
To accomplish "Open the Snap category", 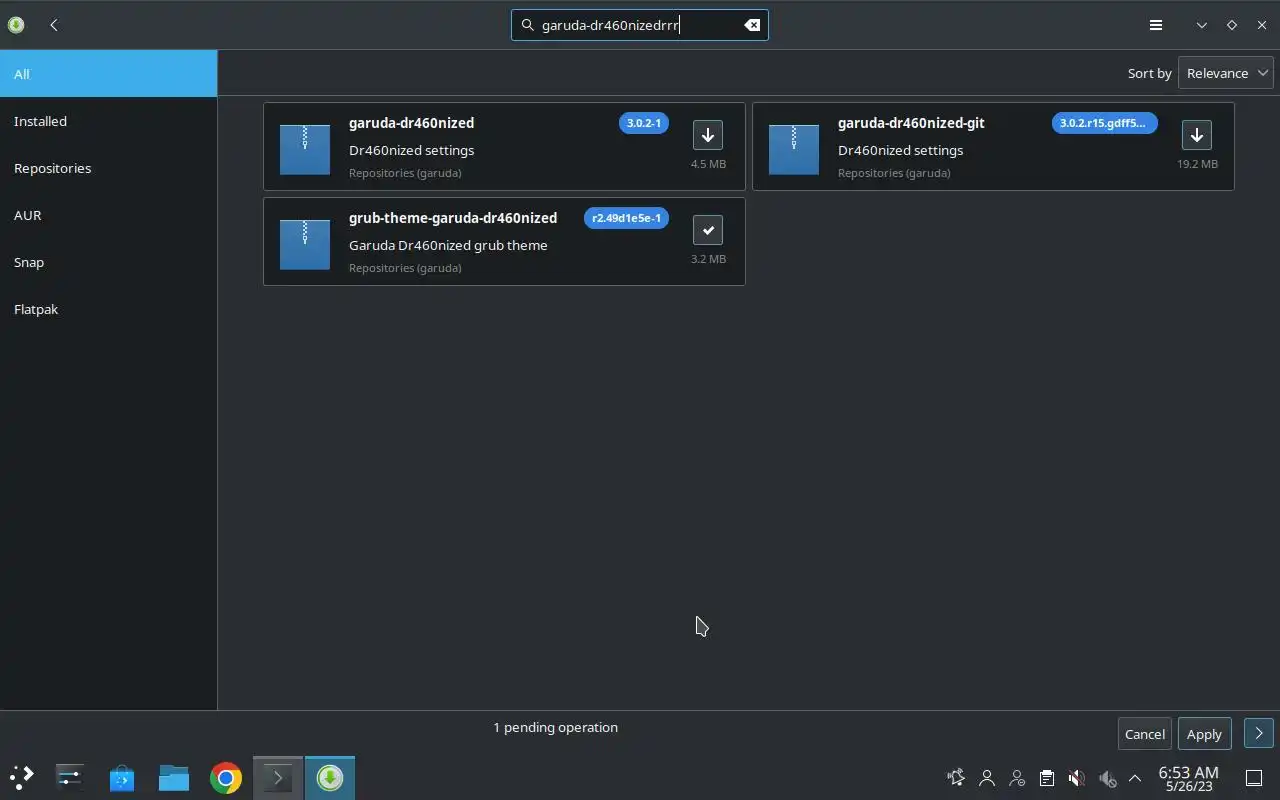I will tap(108, 262).
